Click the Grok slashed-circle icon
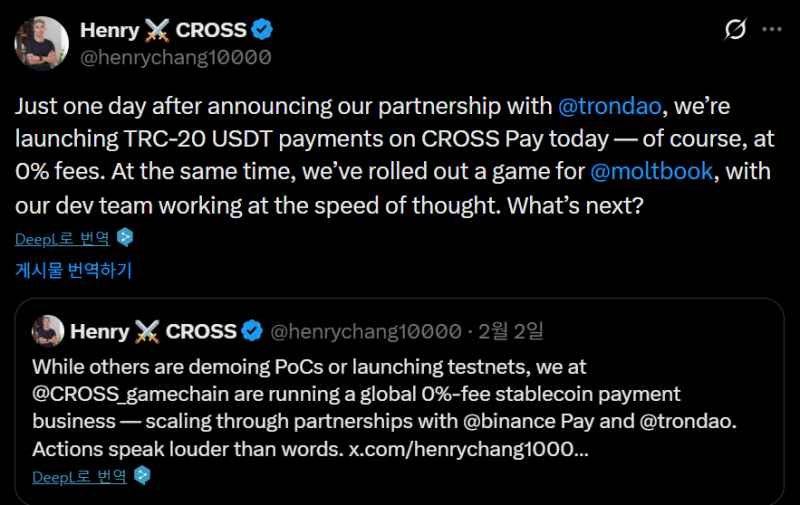 (735, 30)
